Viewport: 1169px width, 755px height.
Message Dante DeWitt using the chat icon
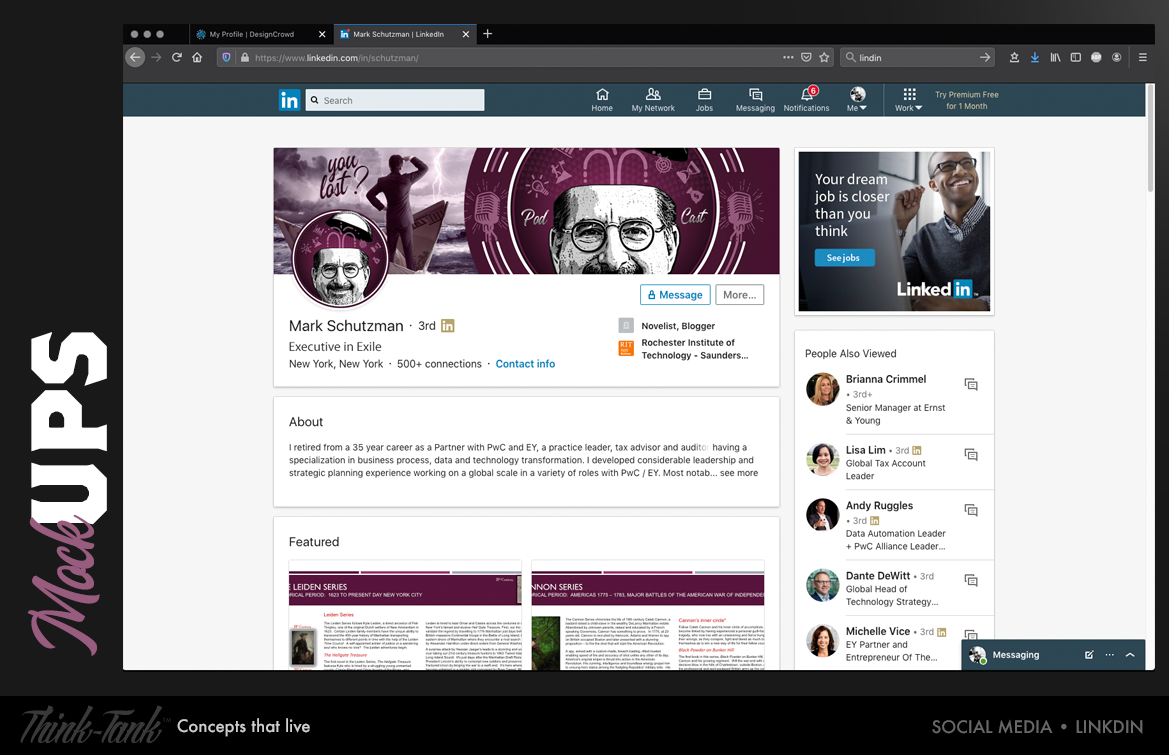971,581
